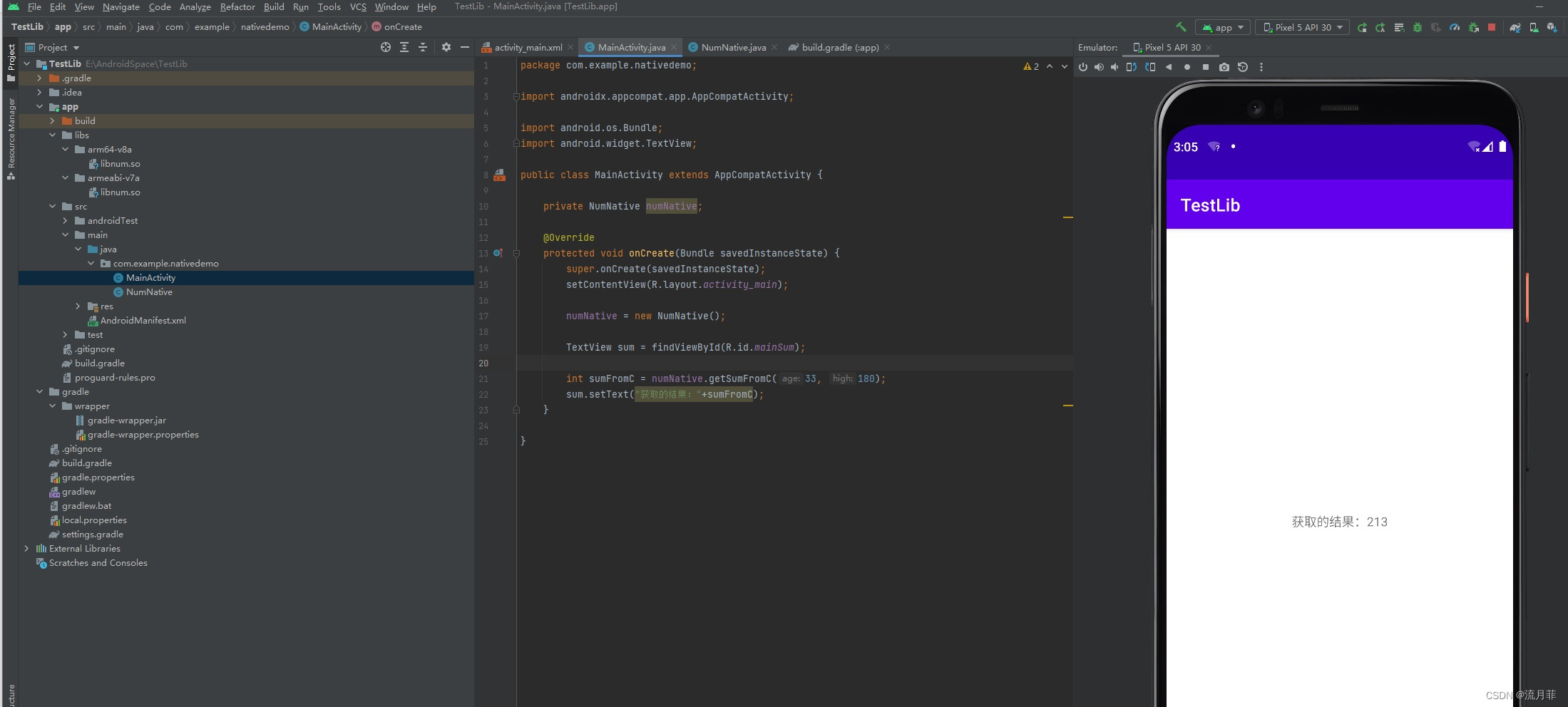
Task: Open the app run configuration dropdown
Action: 1223,27
